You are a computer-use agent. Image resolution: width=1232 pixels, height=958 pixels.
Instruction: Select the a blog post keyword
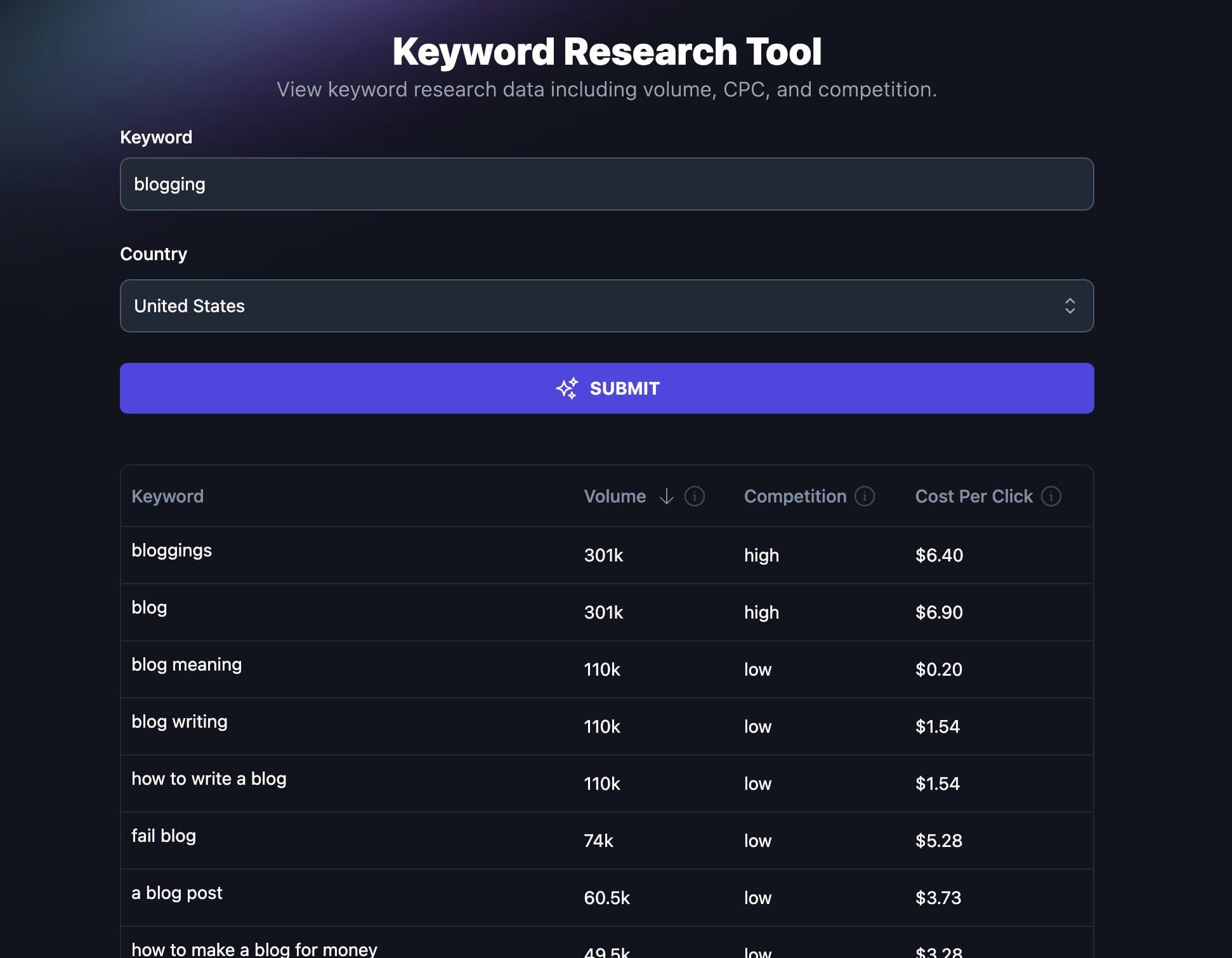(177, 893)
